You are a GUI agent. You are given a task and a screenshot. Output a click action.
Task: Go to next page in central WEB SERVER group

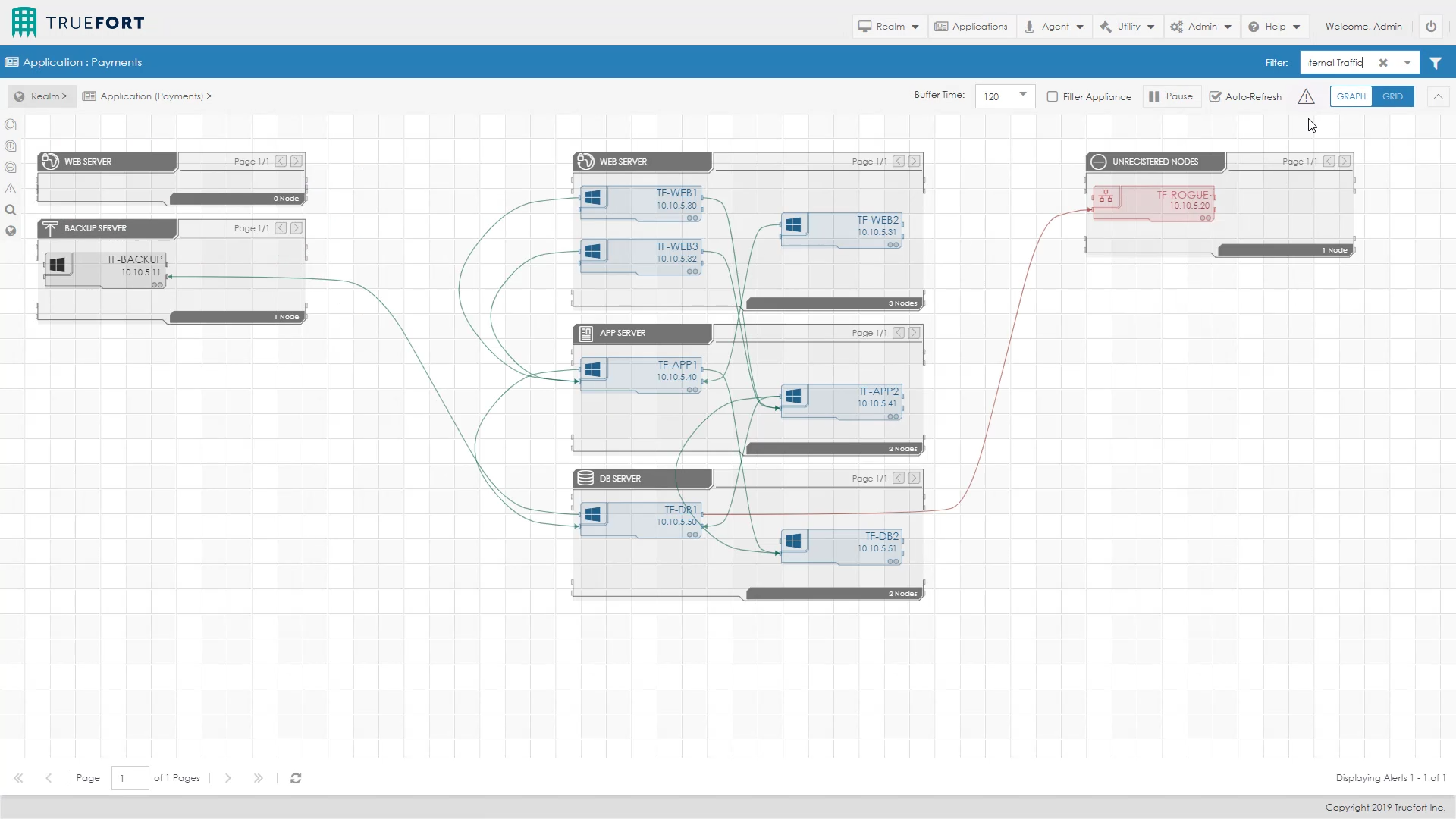[x=915, y=162]
